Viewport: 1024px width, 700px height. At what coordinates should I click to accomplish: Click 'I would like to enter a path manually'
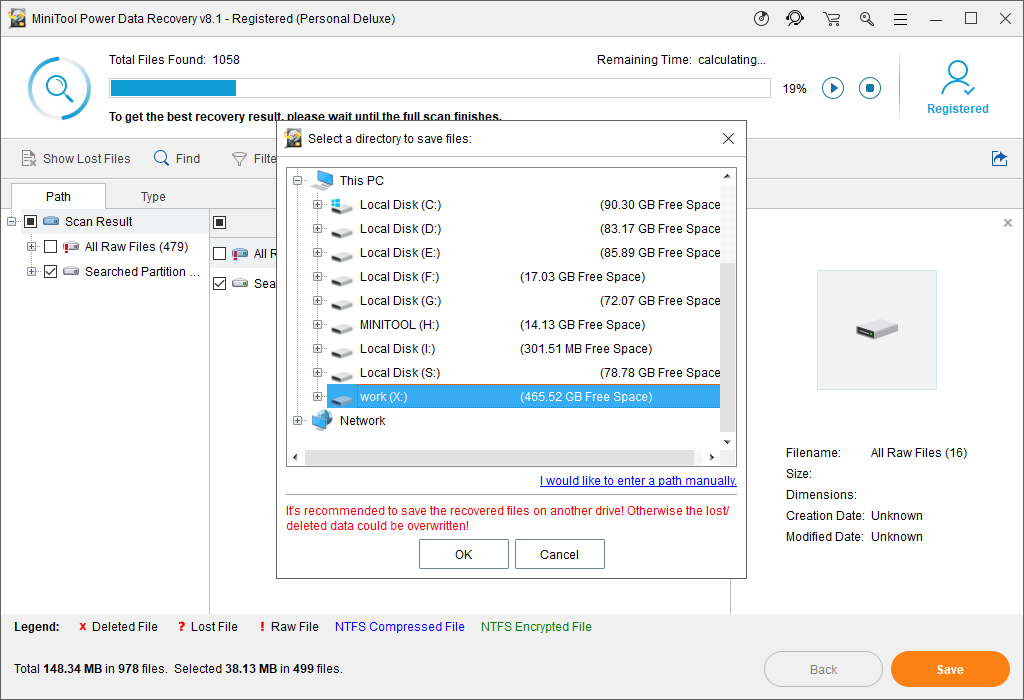click(x=638, y=481)
